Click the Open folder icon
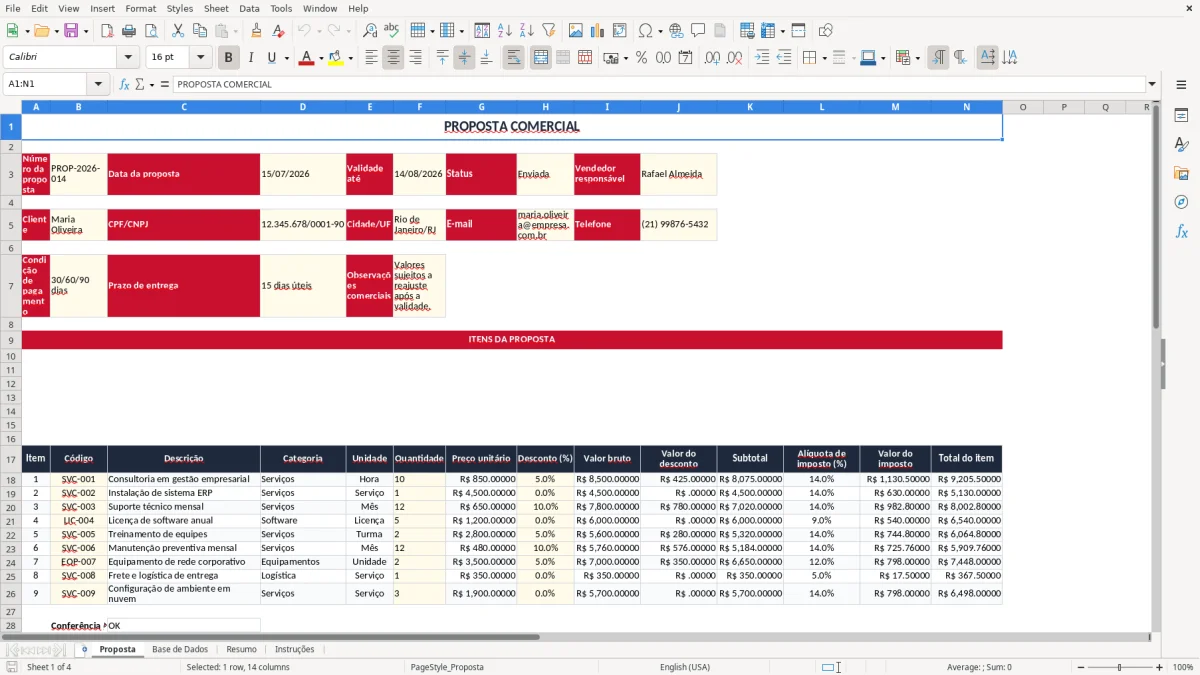This screenshot has height=675, width=1200. tap(41, 31)
